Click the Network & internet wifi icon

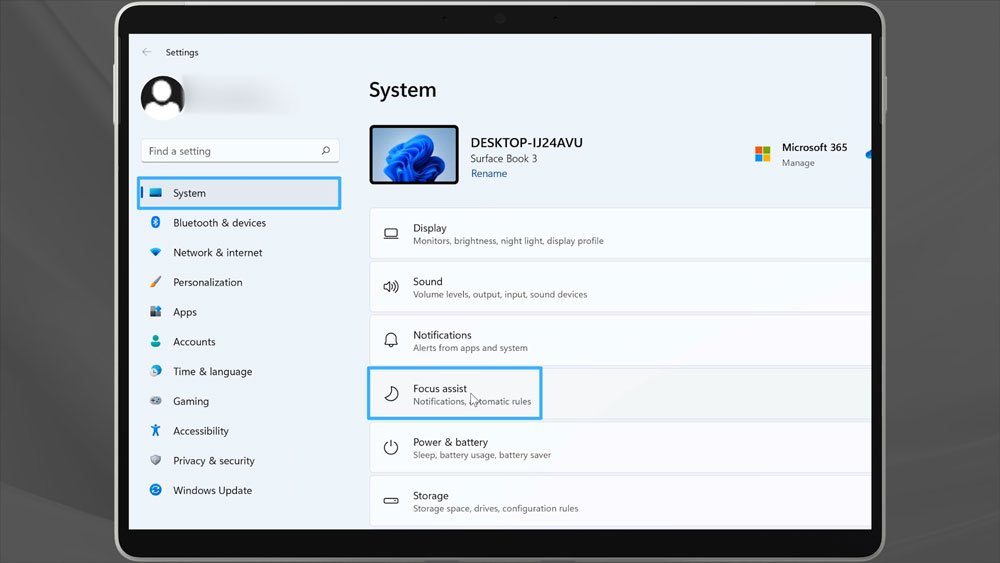(156, 253)
